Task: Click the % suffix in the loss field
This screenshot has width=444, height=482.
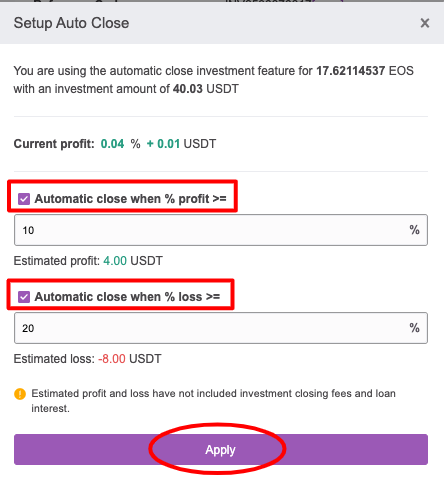Action: click(414, 328)
